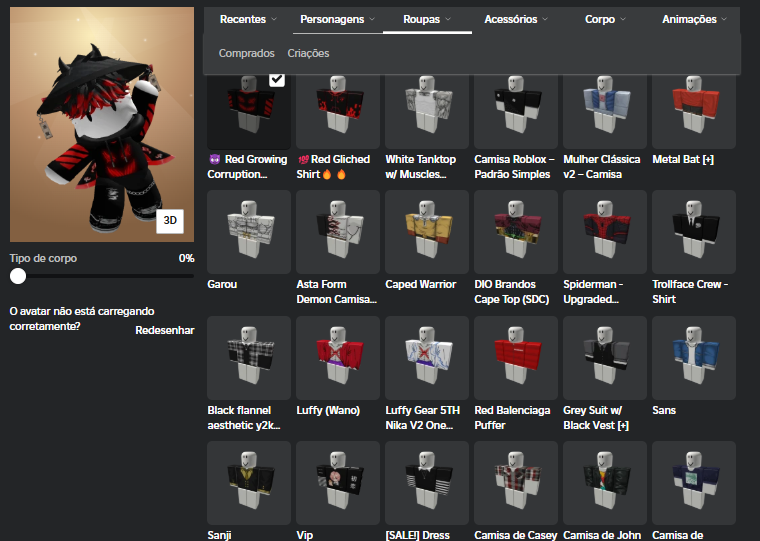Expand the Roupas dropdown chevron
This screenshot has width=760, height=541.
[448, 19]
